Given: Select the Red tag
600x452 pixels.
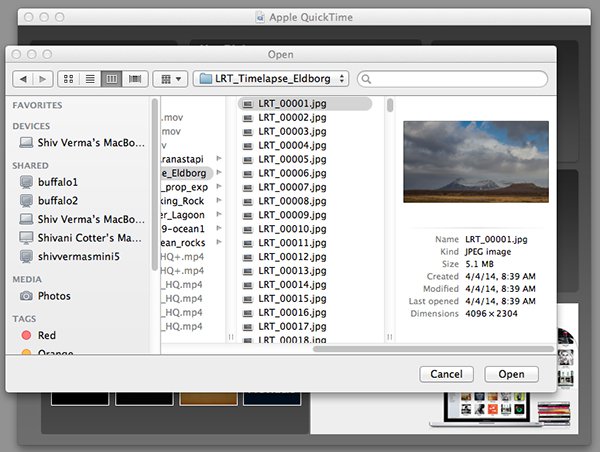Looking at the screenshot, I should point(47,336).
